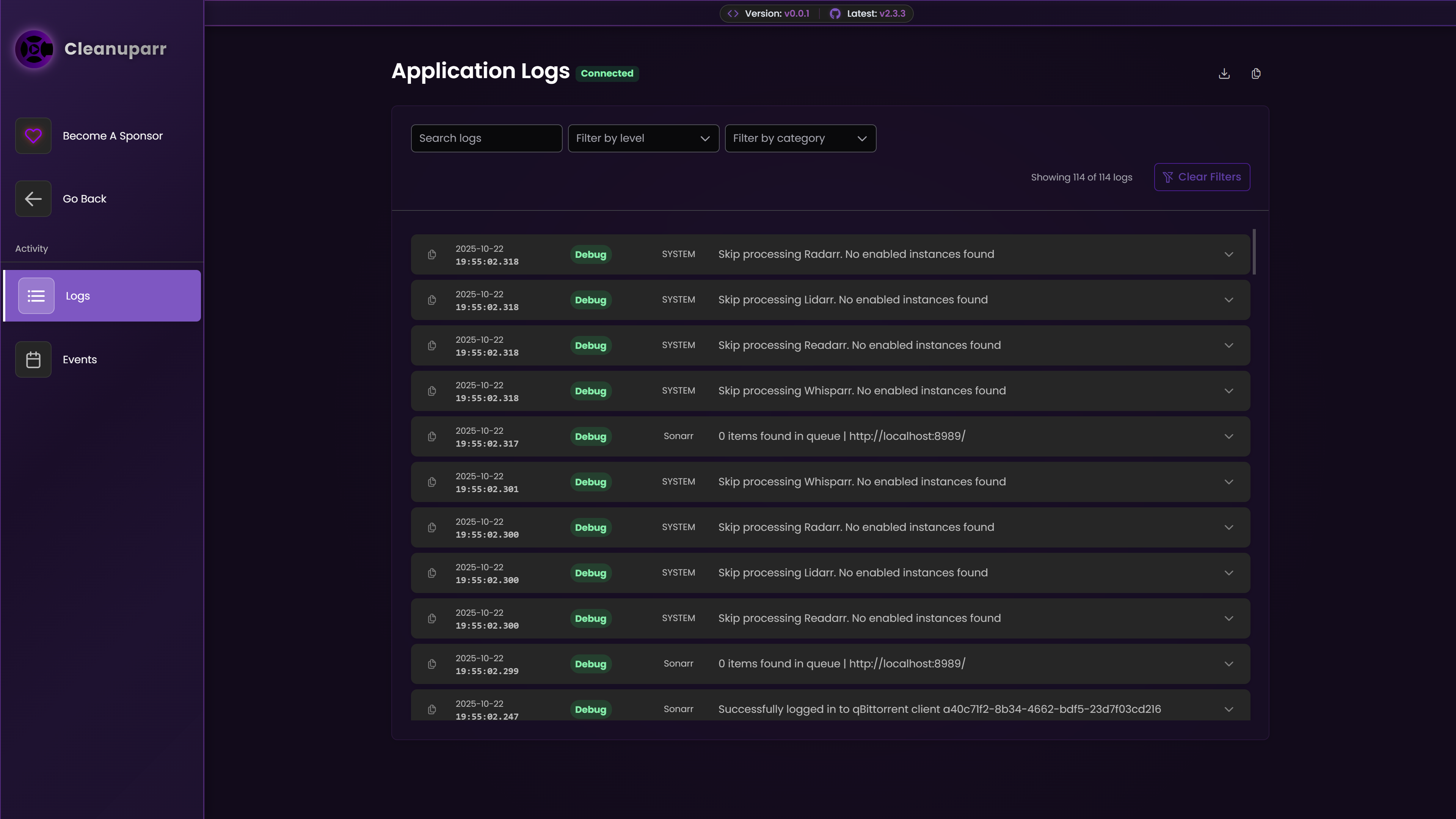Copy the first Radarr log entry
1456x819 pixels.
(432, 254)
